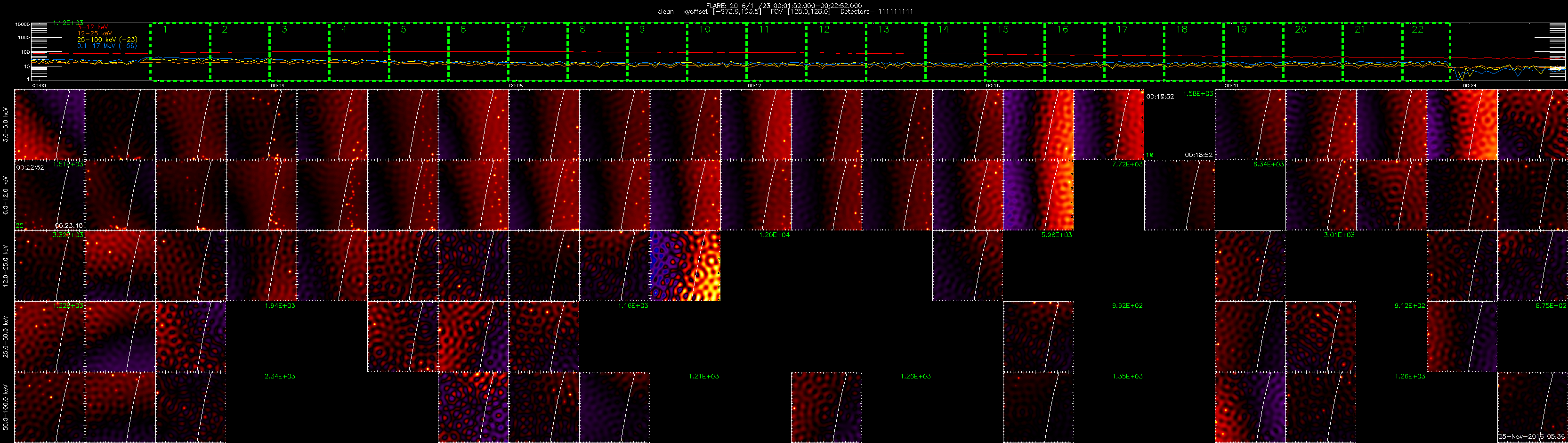Click the 'FLARE: 2016/11/23' title line
This screenshot has width=1568, height=443.
(784, 6)
